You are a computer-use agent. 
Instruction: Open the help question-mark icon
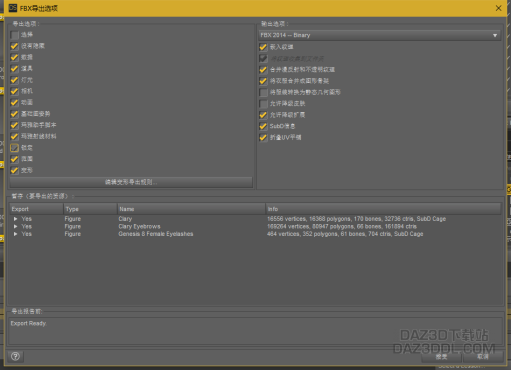pyautogui.click(x=15, y=356)
